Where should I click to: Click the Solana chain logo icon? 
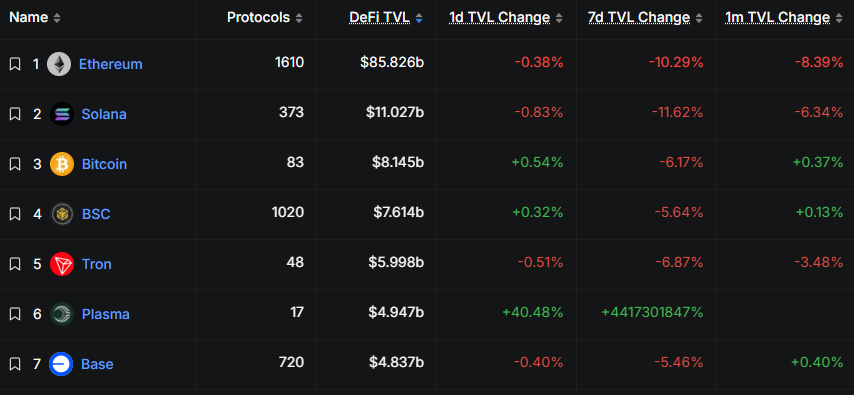[62, 114]
